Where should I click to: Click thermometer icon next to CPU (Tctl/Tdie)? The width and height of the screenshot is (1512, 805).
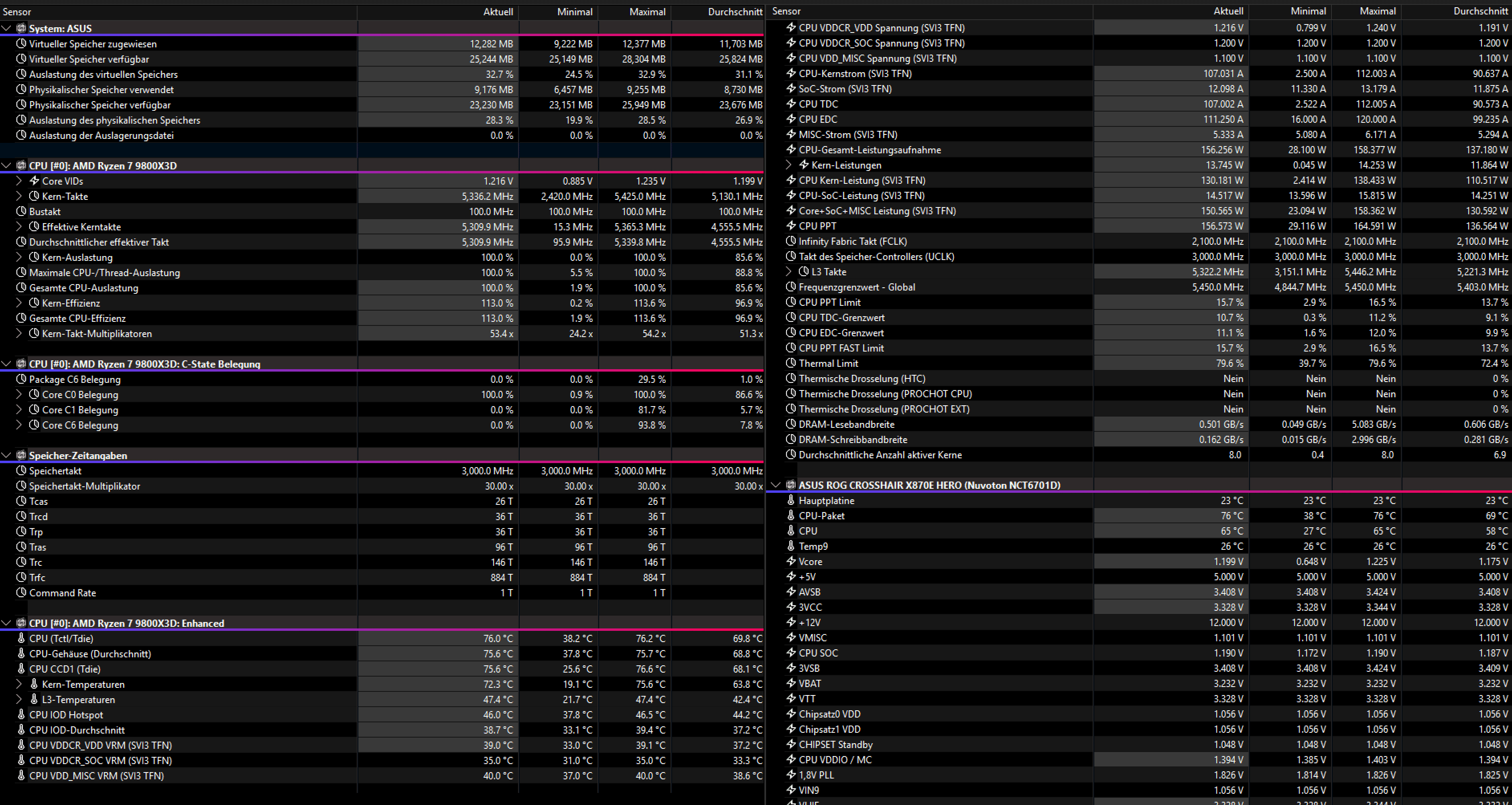click(x=21, y=638)
